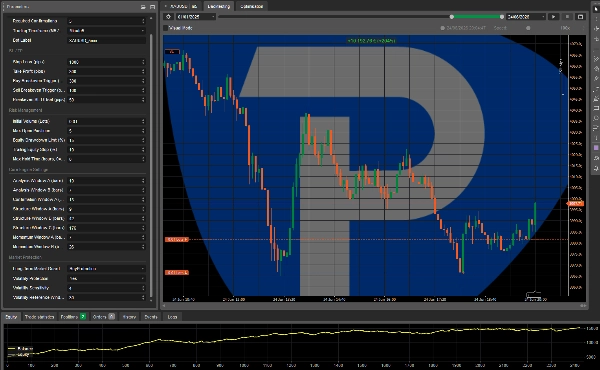Open the backtest start date dropdown
This screenshot has width=600, height=370.
coord(196,17)
